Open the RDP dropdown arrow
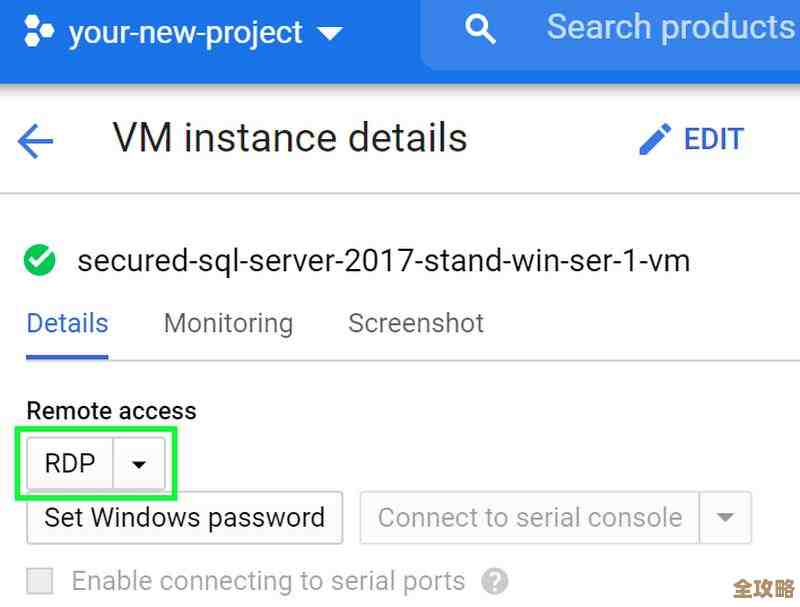 [x=139, y=462]
